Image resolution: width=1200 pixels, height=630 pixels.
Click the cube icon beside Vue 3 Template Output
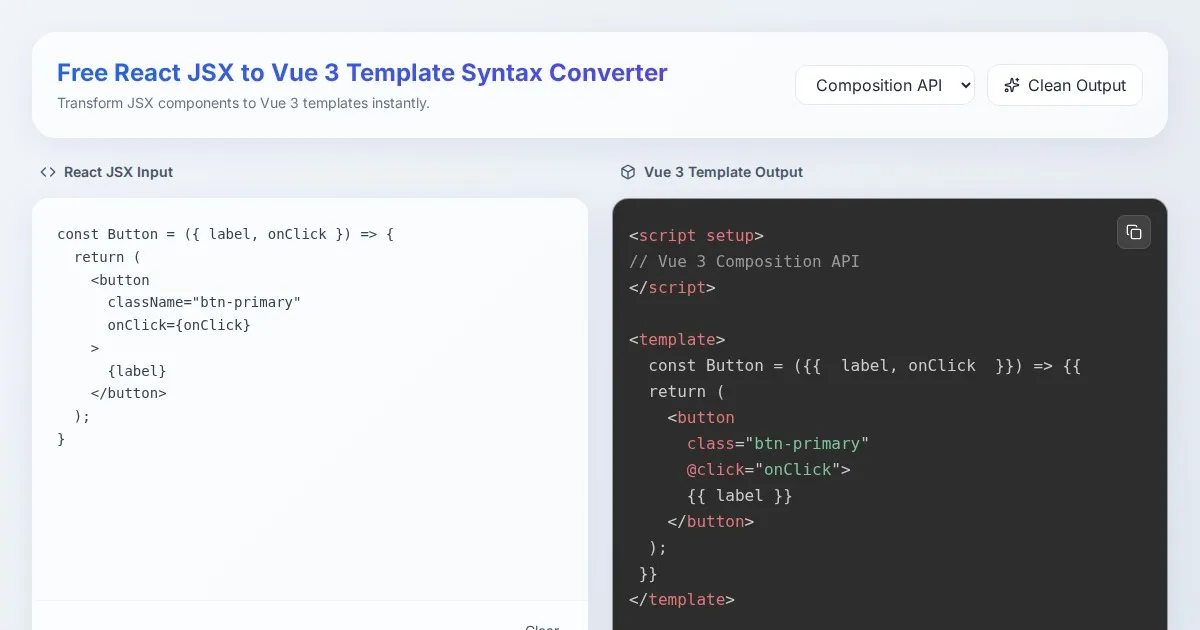[x=628, y=172]
